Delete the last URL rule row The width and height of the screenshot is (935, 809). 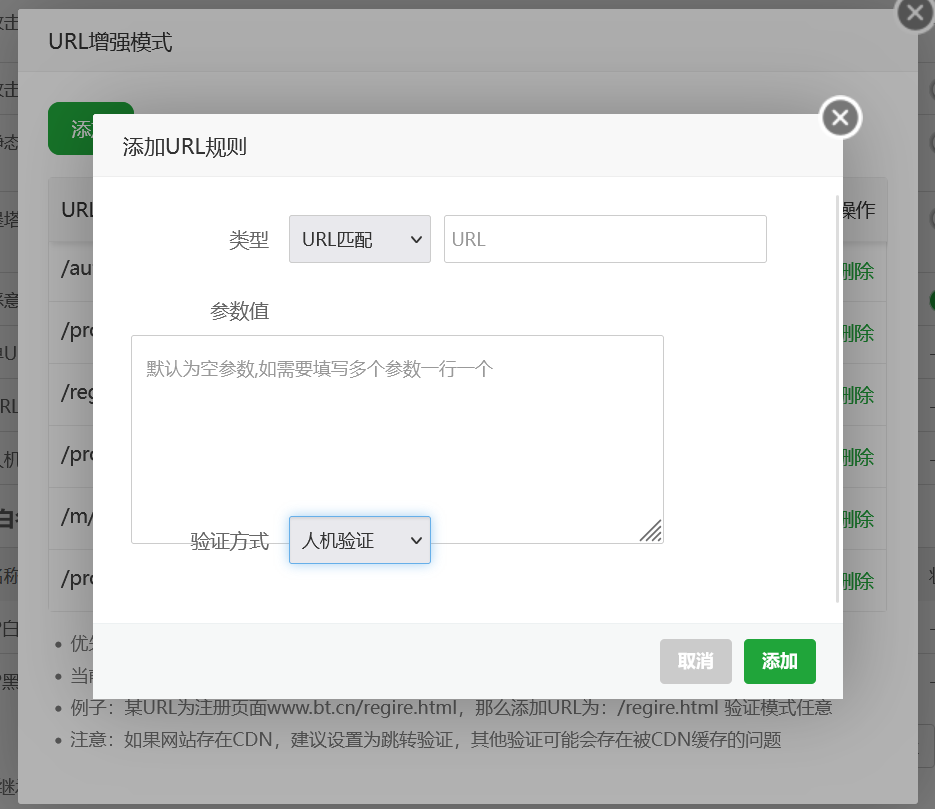click(x=859, y=581)
